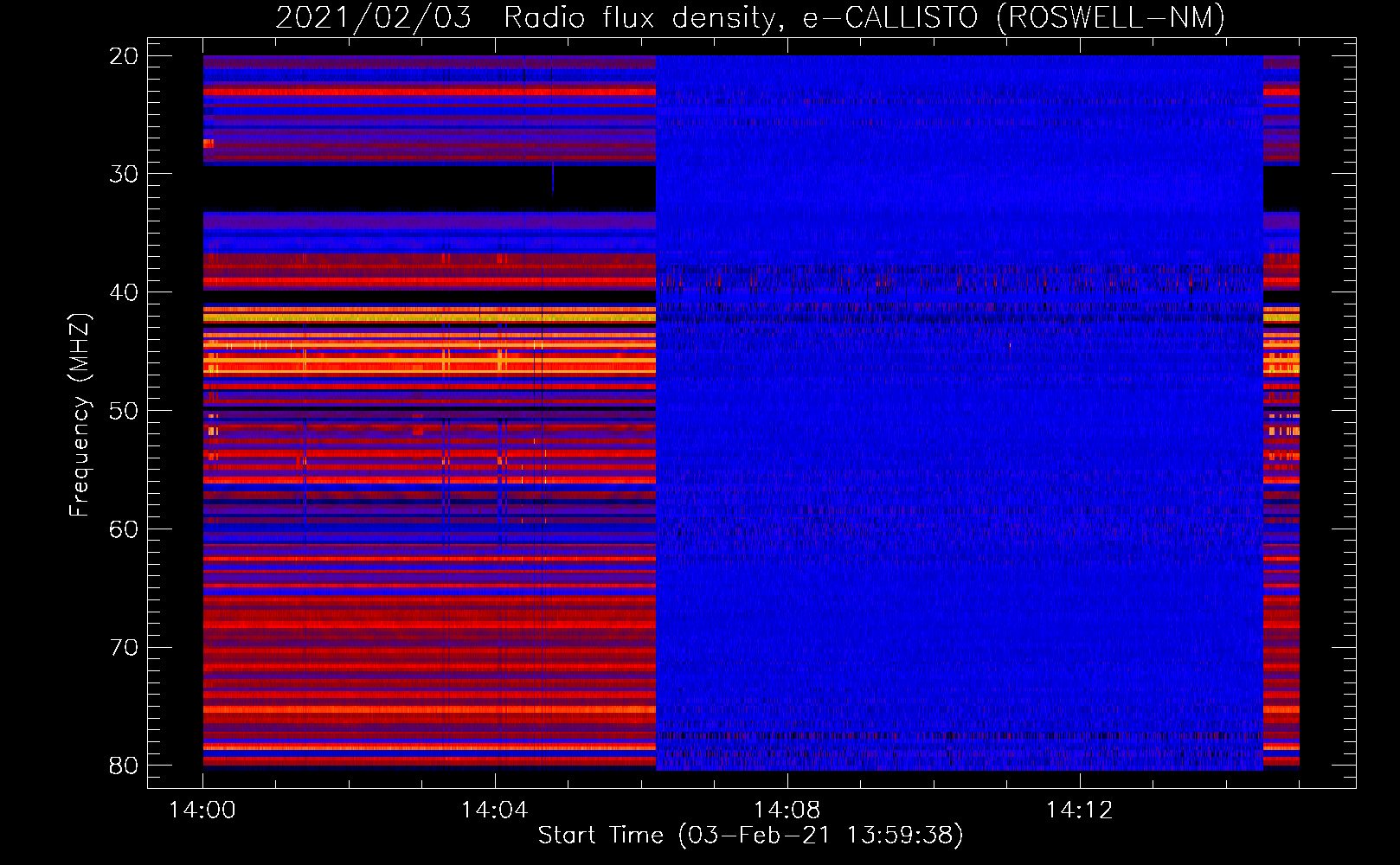Click the 60 MHz frequency tick label

click(x=124, y=529)
